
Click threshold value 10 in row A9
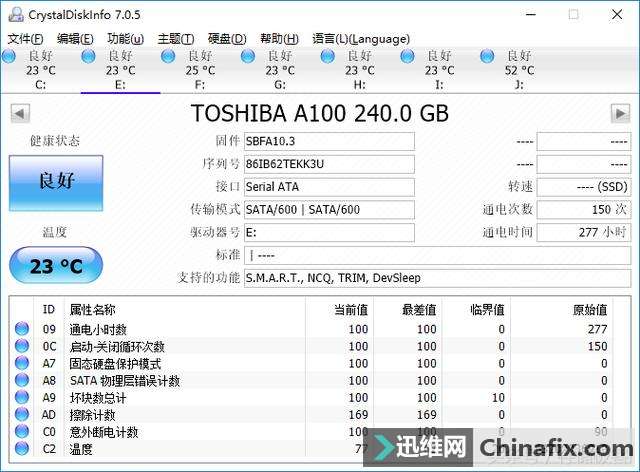point(498,398)
